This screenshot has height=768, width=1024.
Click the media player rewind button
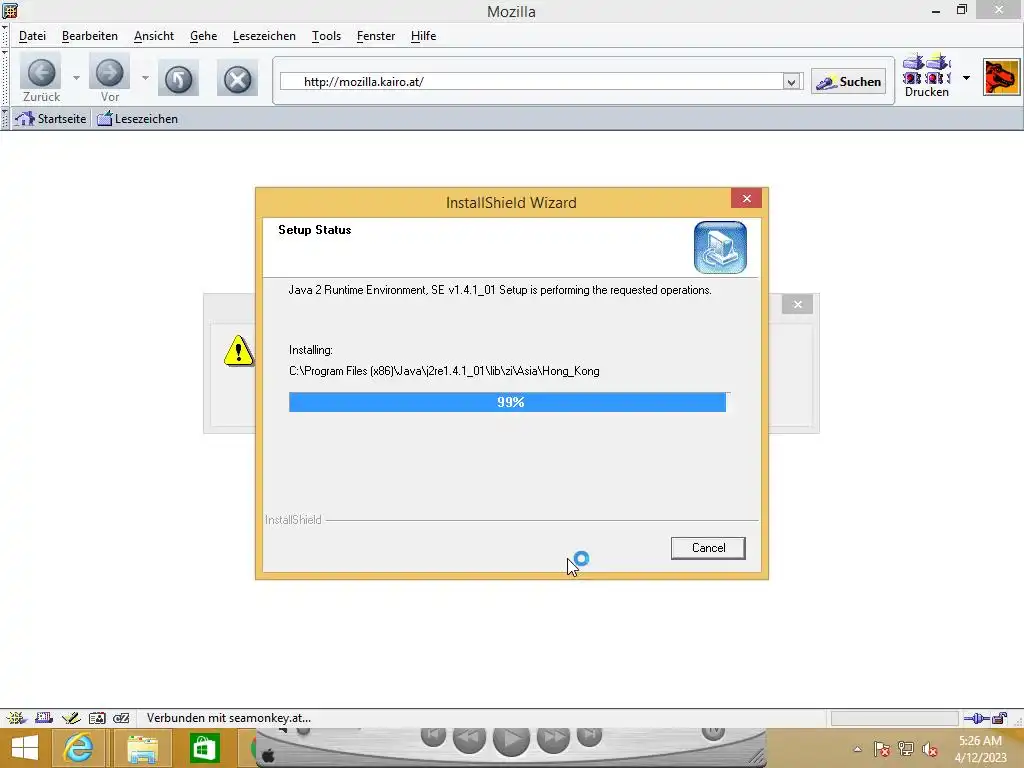(x=469, y=738)
